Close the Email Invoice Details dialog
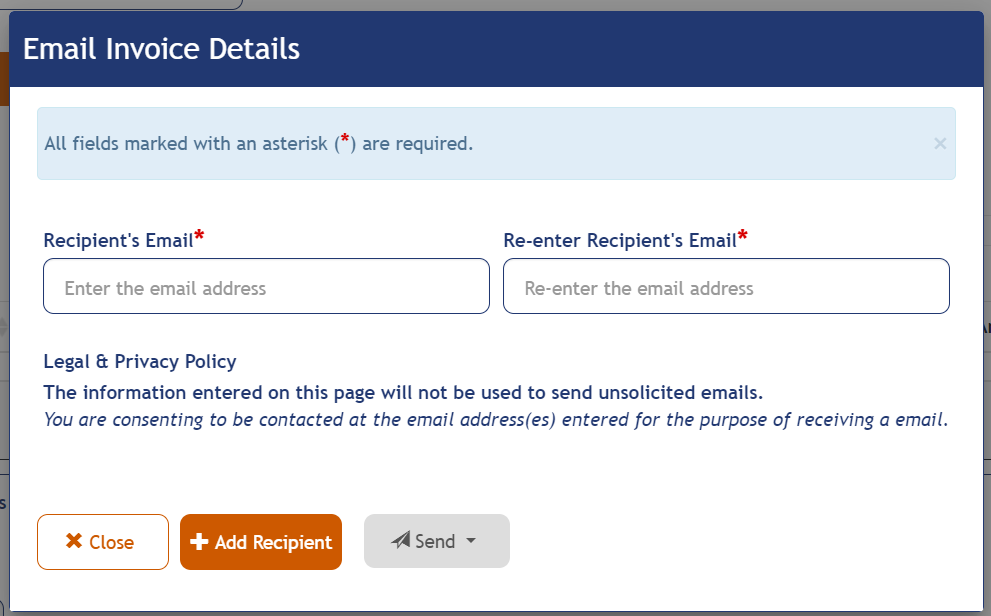The width and height of the screenshot is (991, 616). (x=102, y=541)
